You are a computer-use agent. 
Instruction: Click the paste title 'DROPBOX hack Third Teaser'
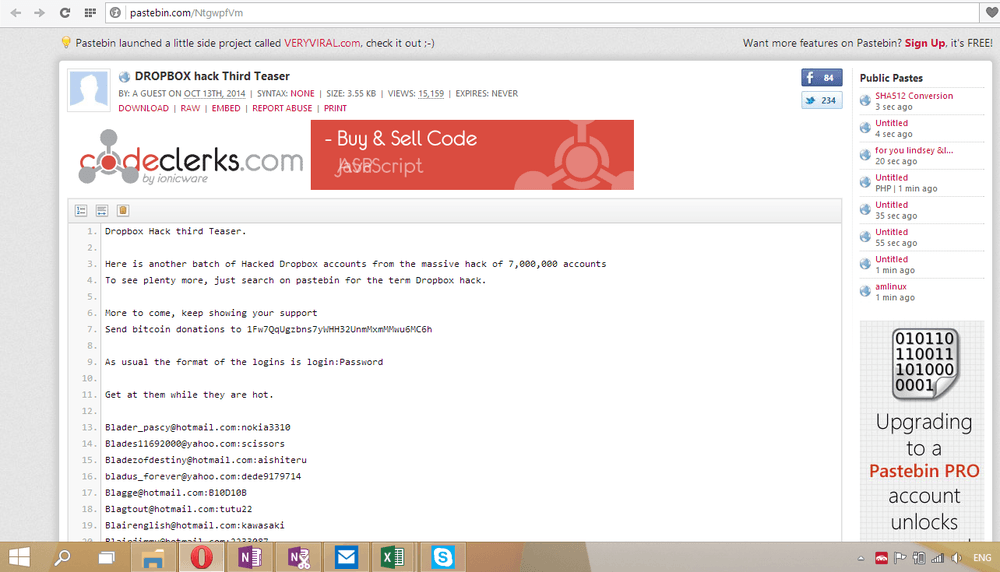point(212,76)
